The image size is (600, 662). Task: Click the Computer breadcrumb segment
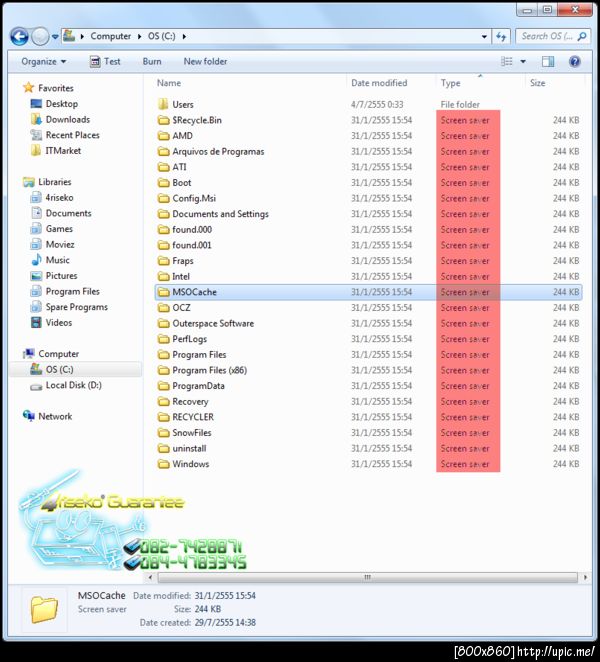111,36
